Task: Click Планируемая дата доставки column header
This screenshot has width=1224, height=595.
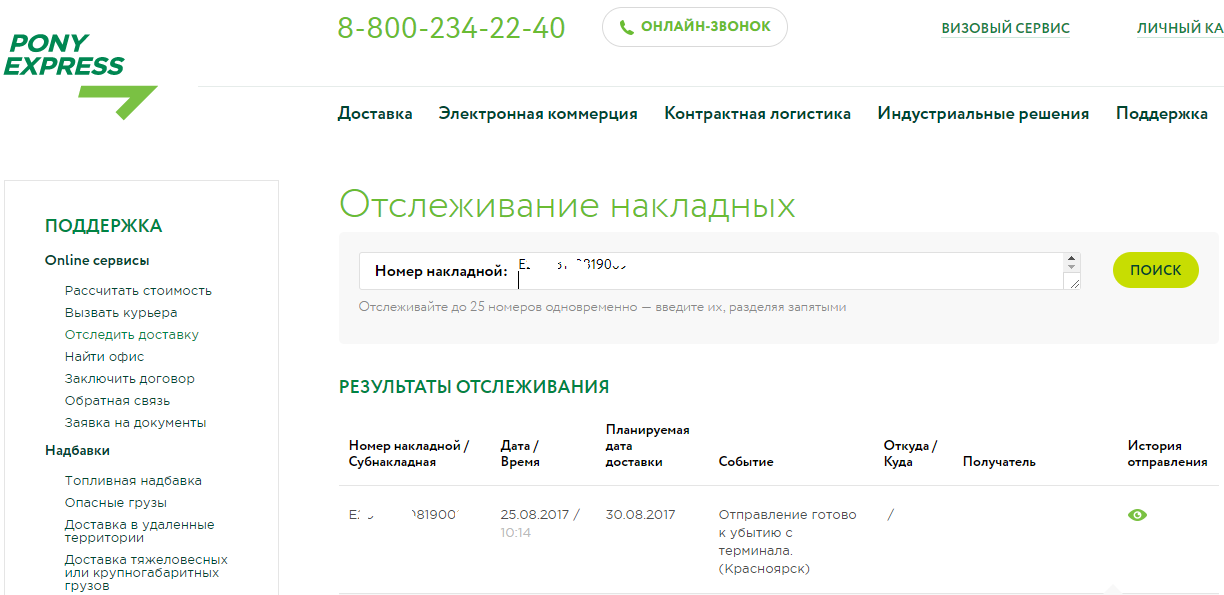Action: 647,446
